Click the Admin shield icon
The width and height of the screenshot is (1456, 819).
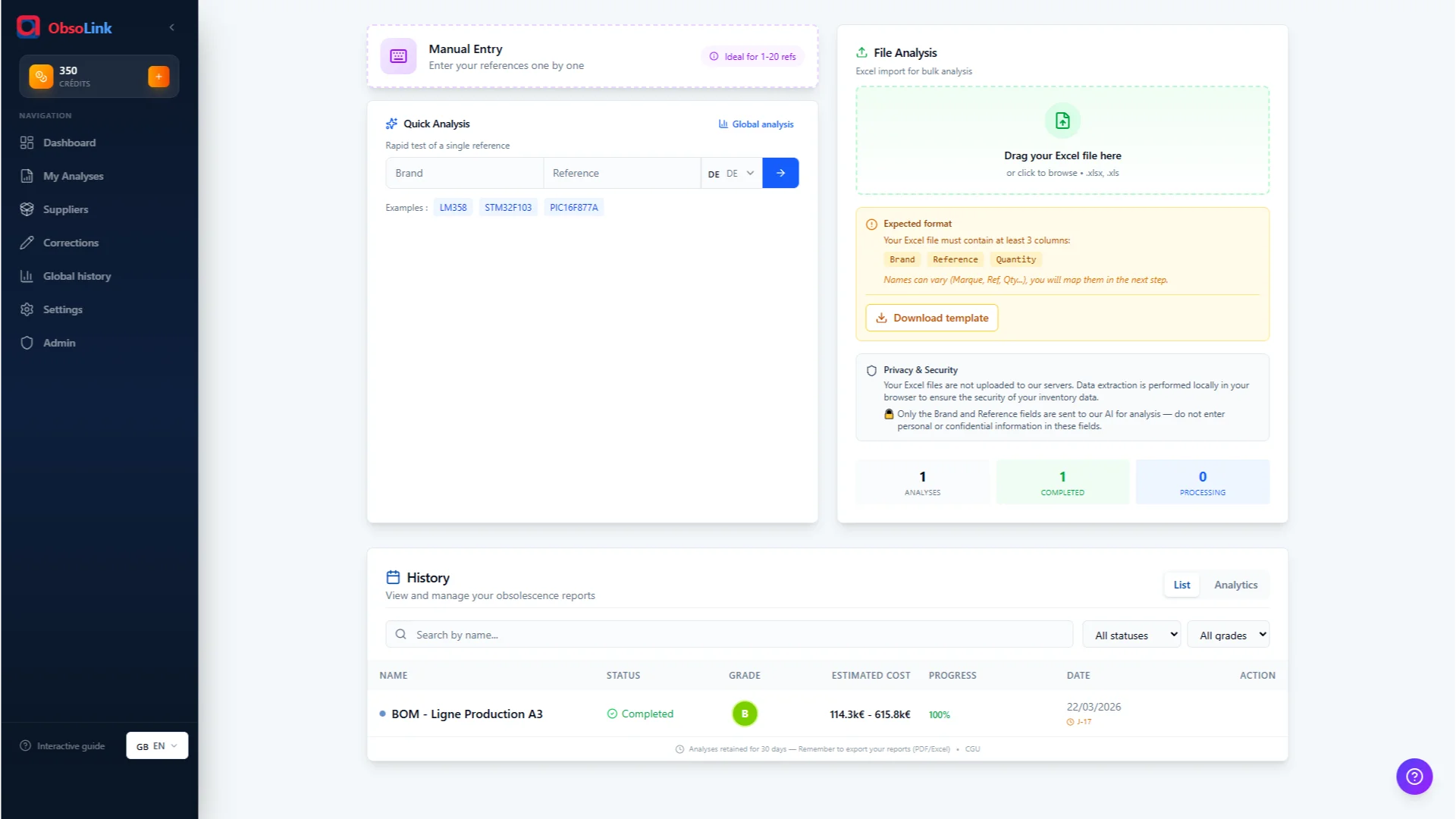(27, 343)
